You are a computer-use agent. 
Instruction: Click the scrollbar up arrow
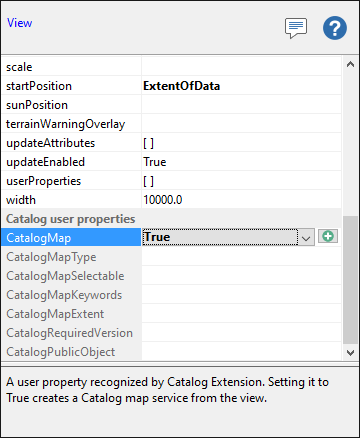(350, 64)
